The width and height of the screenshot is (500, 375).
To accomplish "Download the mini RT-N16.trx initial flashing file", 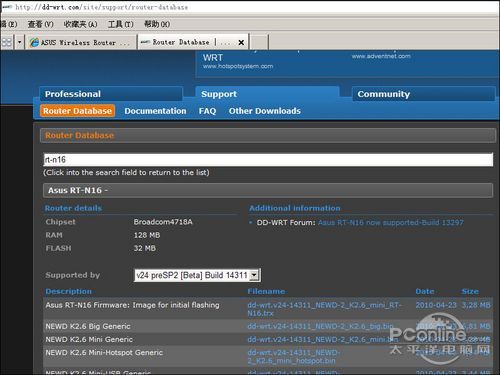I will click(x=325, y=309).
